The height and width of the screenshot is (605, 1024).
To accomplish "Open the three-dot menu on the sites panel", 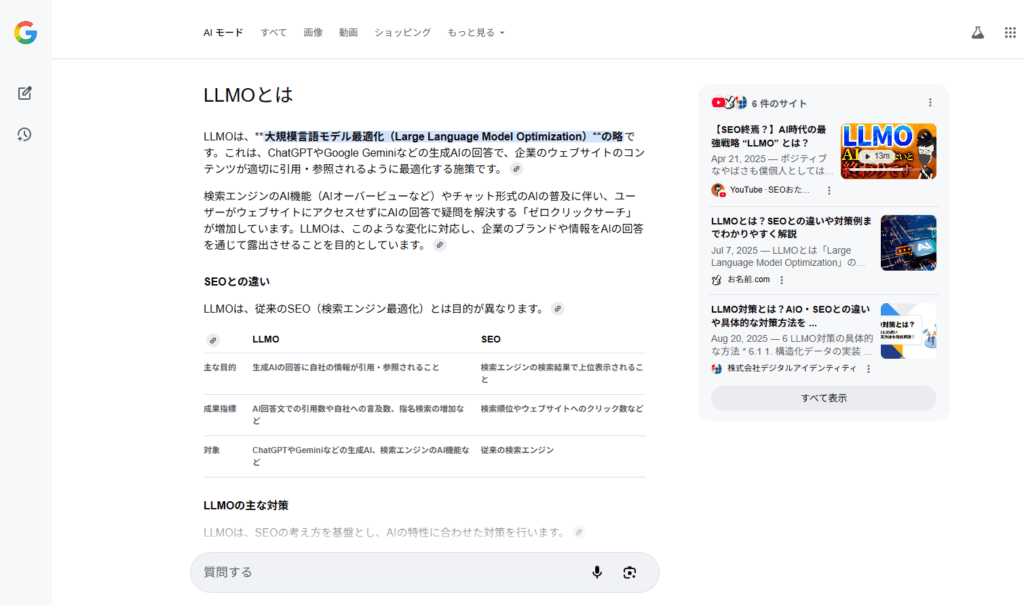I will tap(931, 102).
